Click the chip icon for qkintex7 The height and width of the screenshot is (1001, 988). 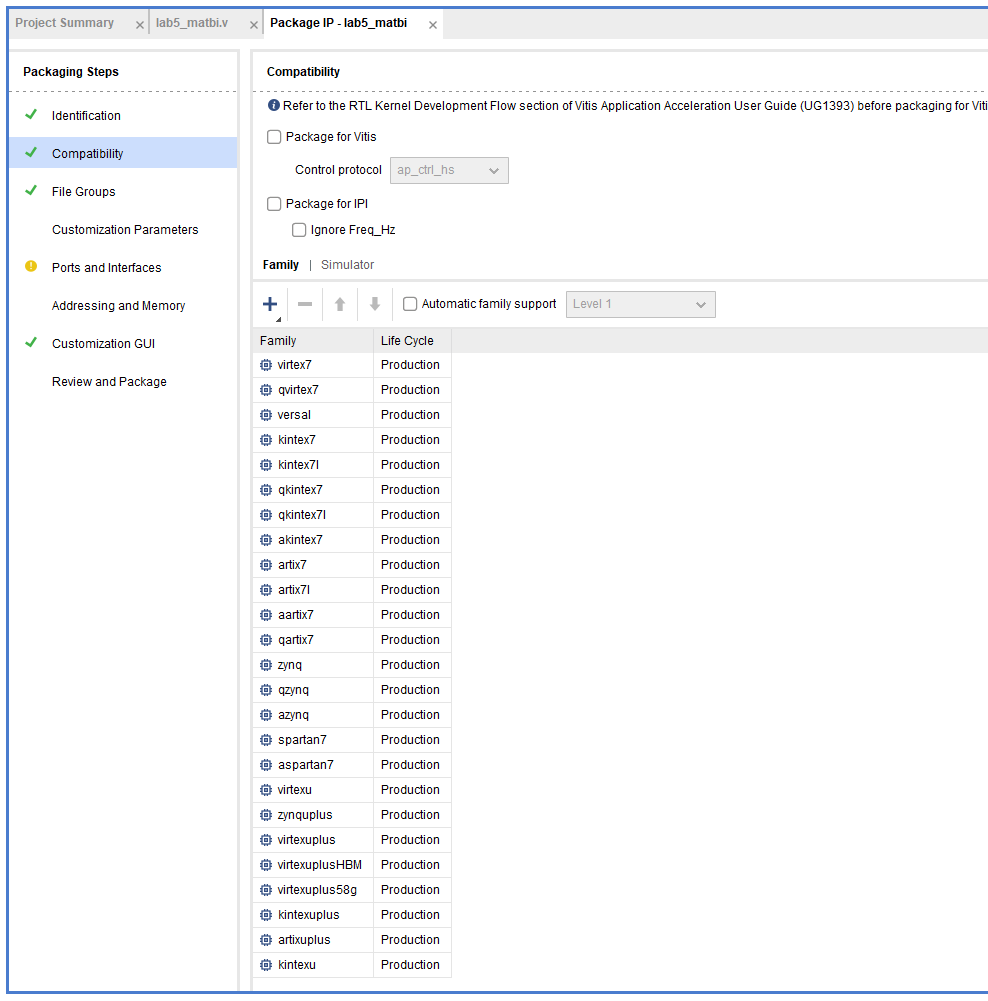pyautogui.click(x=266, y=490)
